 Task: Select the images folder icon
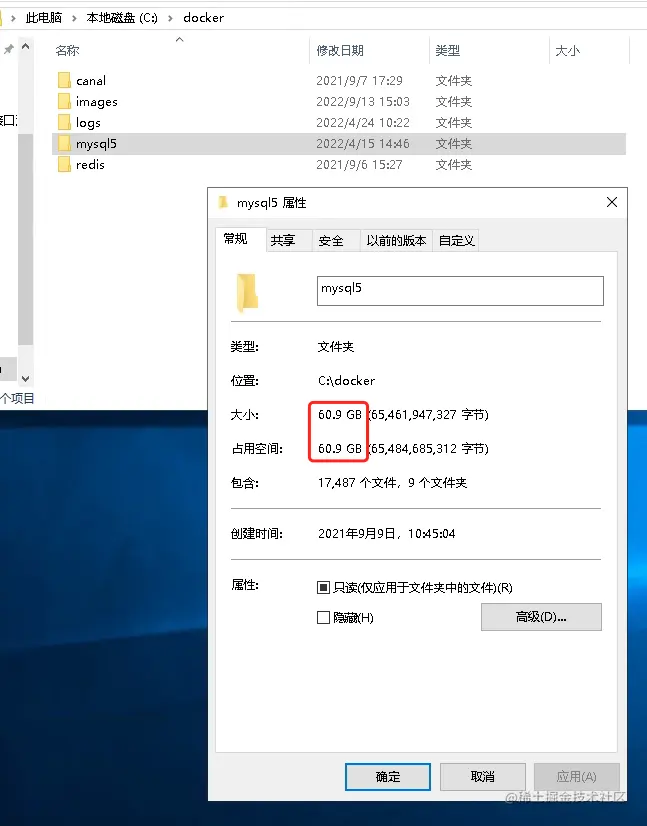64,102
